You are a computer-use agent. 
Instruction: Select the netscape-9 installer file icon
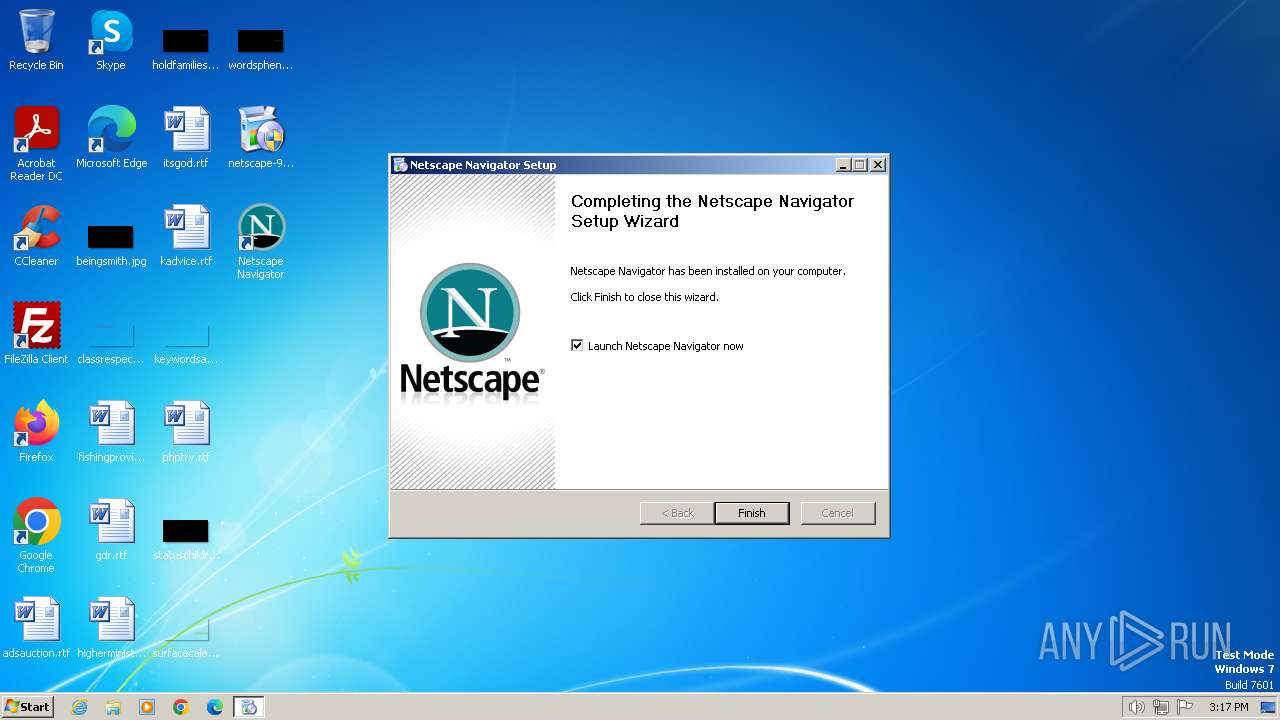[261, 138]
